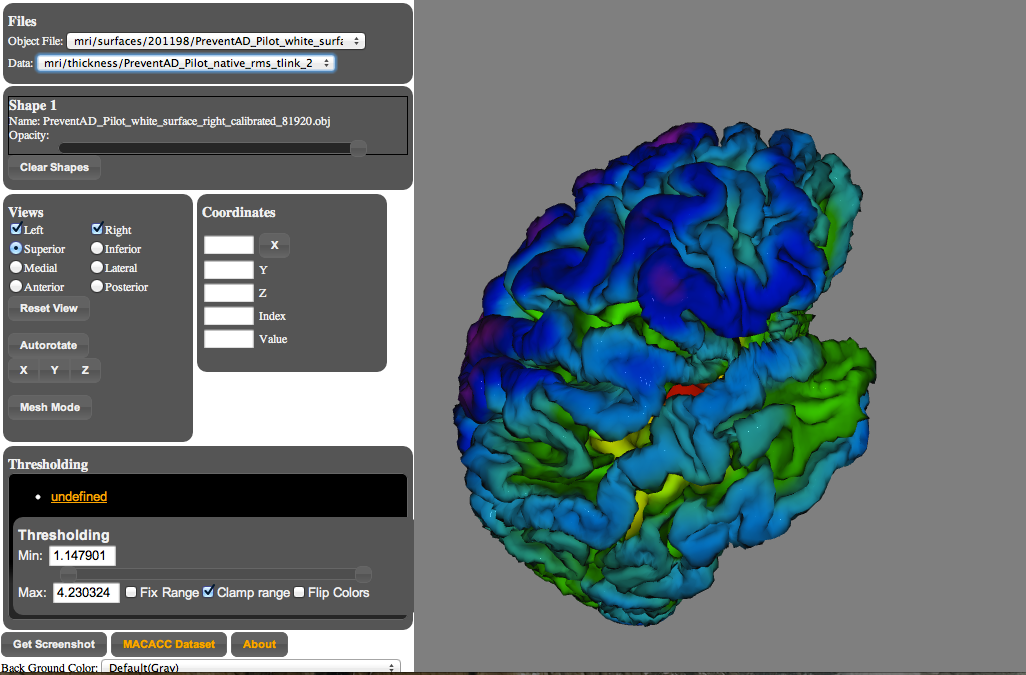Select the Inferior view radio button
Screen dimensions: 1026x675
97,248
